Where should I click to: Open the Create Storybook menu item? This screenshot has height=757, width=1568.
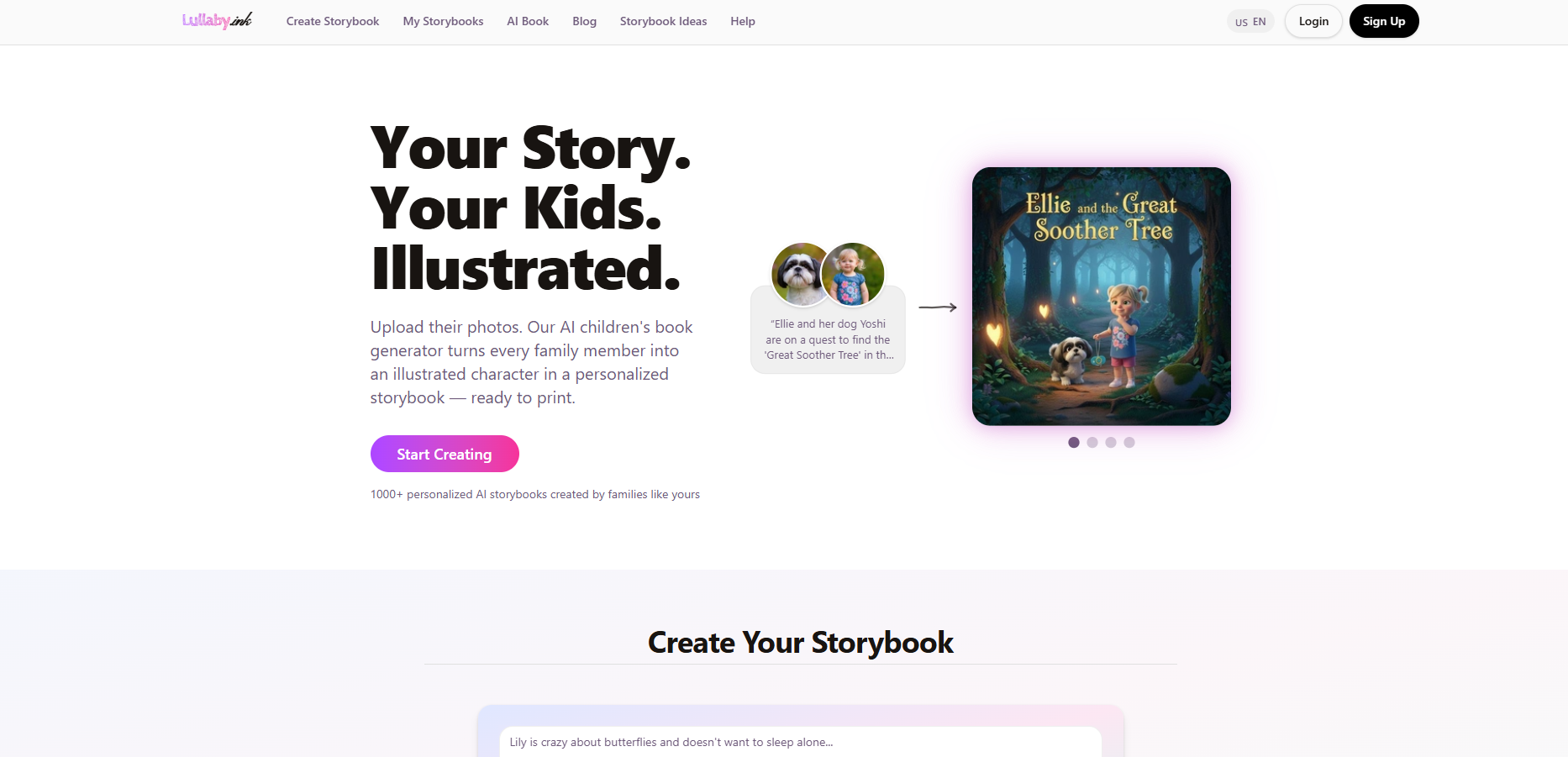tap(333, 21)
